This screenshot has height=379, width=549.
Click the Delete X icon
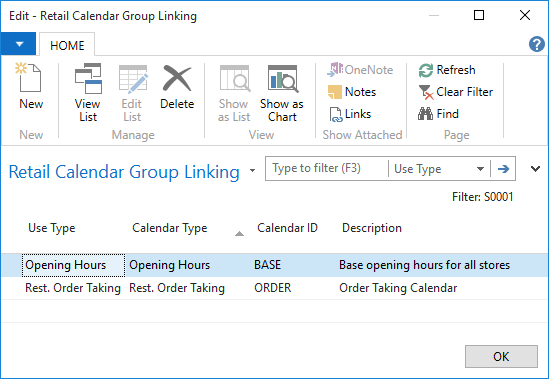coord(177,78)
